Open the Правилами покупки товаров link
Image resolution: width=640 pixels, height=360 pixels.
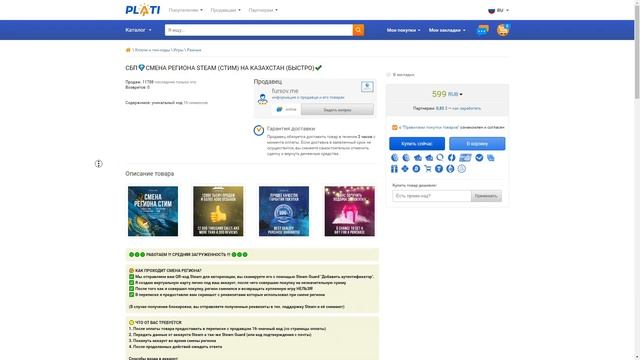point(430,127)
